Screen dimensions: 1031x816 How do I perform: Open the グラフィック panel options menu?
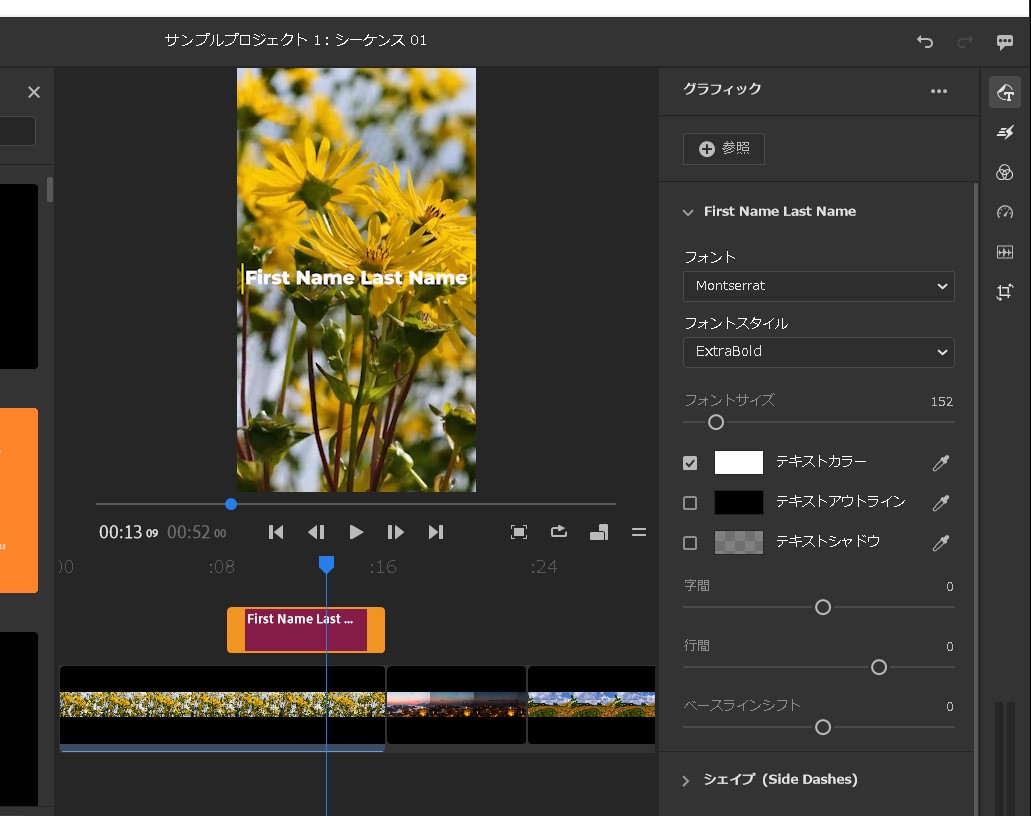(938, 91)
